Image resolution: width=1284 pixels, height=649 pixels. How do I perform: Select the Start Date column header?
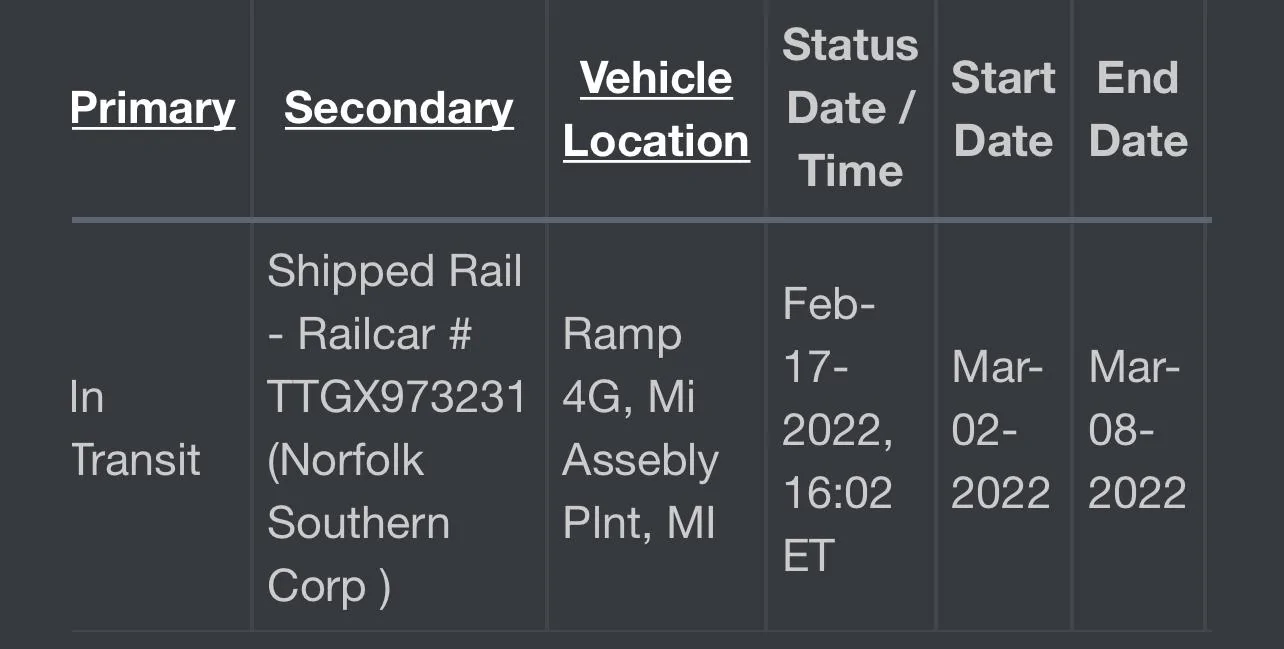[1003, 109]
